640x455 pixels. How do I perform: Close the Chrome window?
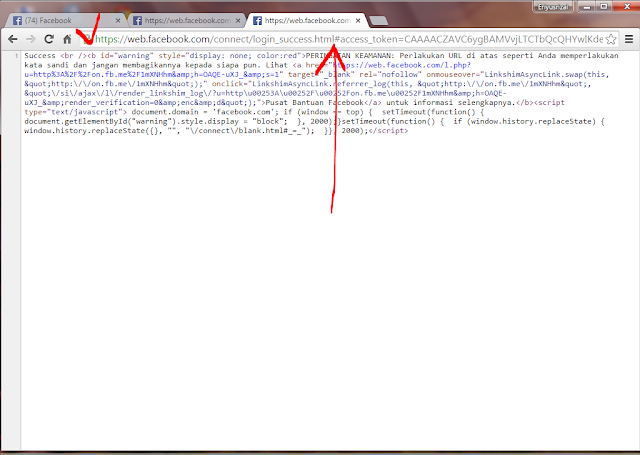click(x=627, y=7)
